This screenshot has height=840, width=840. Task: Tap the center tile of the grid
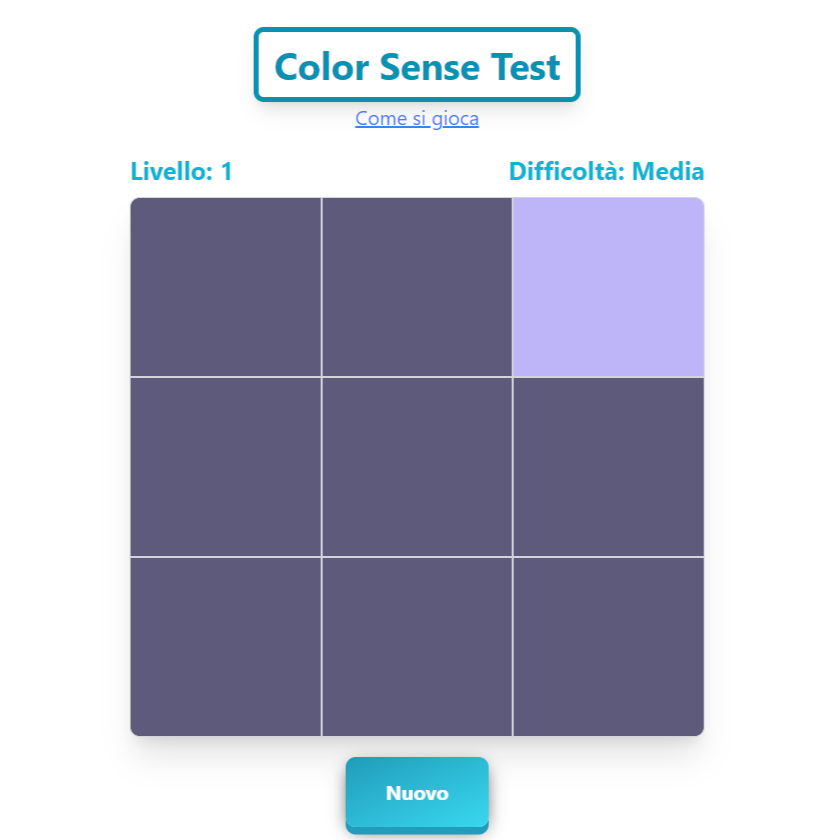click(x=417, y=467)
